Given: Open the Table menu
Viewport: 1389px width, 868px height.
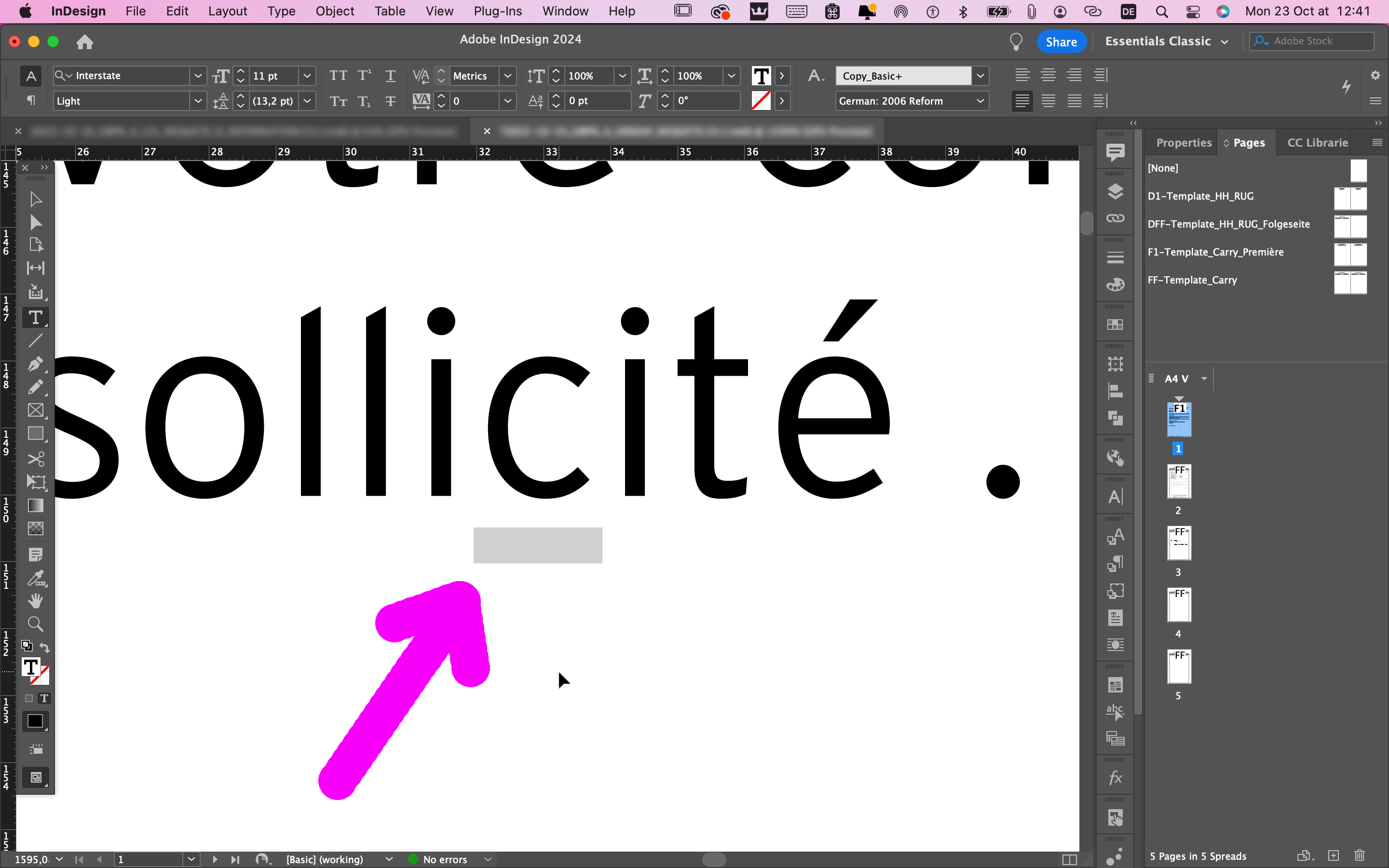Looking at the screenshot, I should (x=390, y=11).
